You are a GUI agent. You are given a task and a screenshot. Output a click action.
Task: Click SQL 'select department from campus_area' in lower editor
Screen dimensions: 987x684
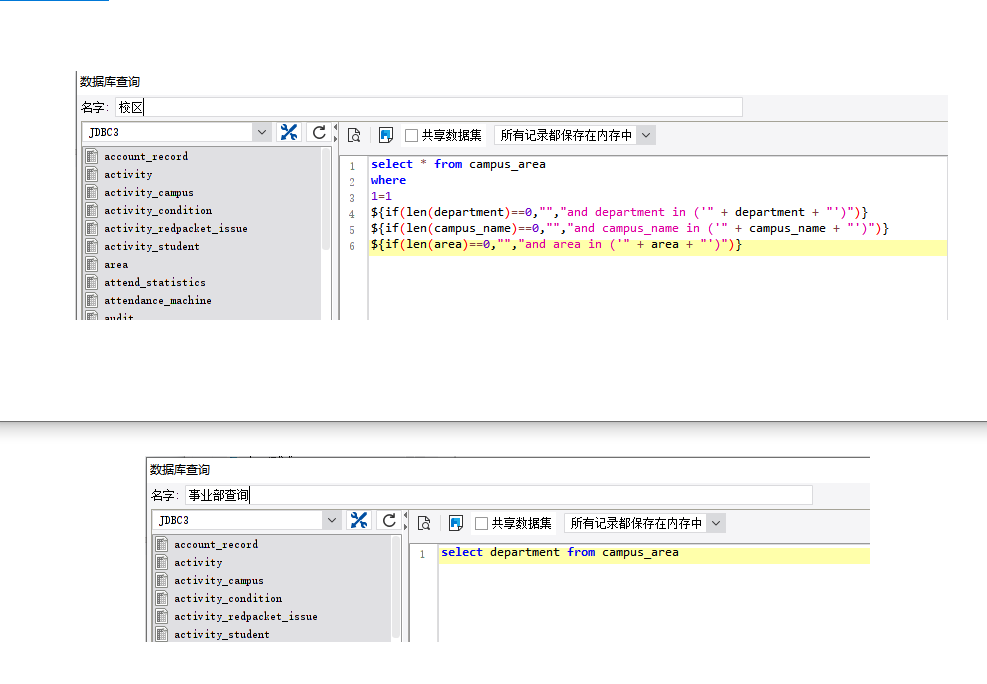[x=560, y=552]
